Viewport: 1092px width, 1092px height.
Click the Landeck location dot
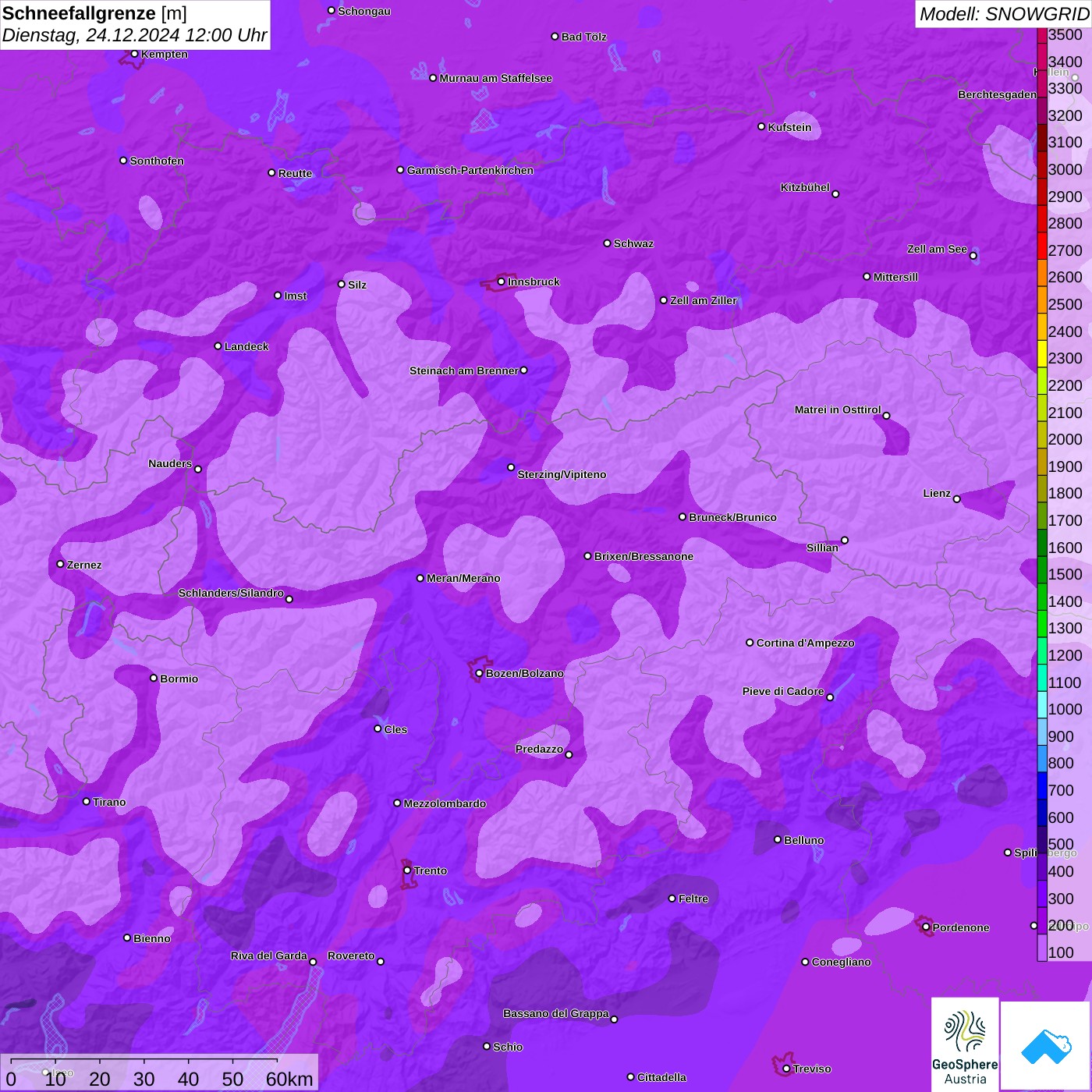click(218, 346)
